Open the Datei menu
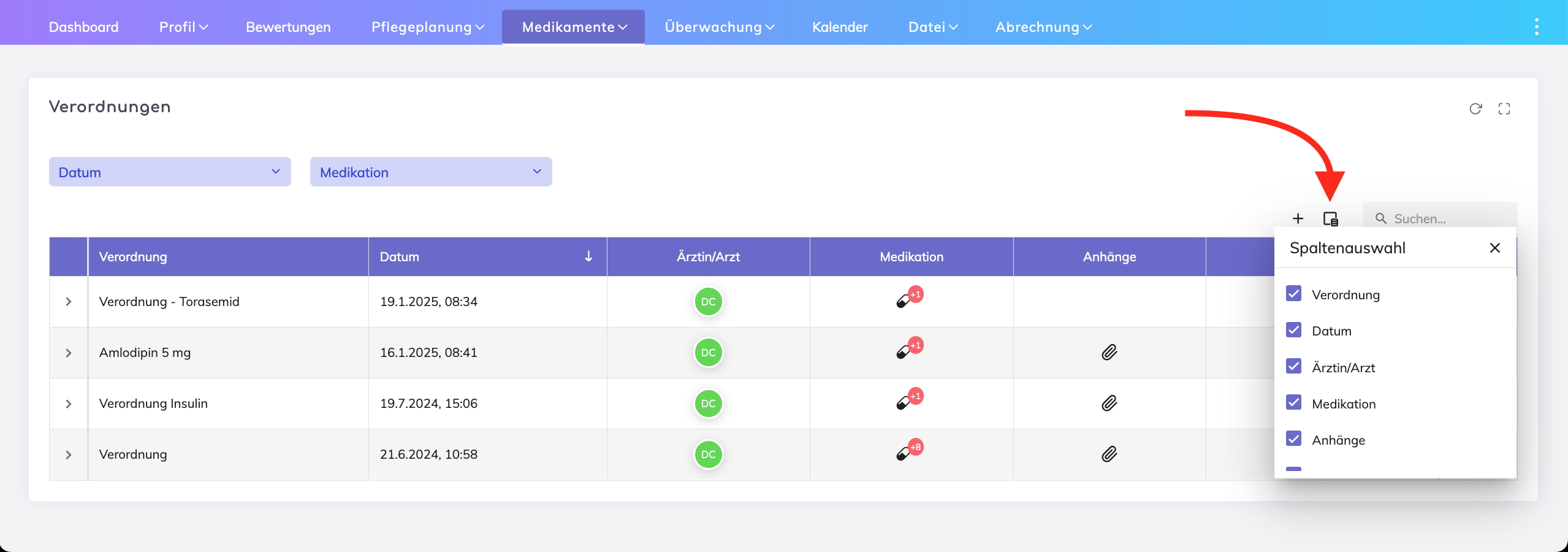This screenshot has height=552, width=1568. [933, 27]
